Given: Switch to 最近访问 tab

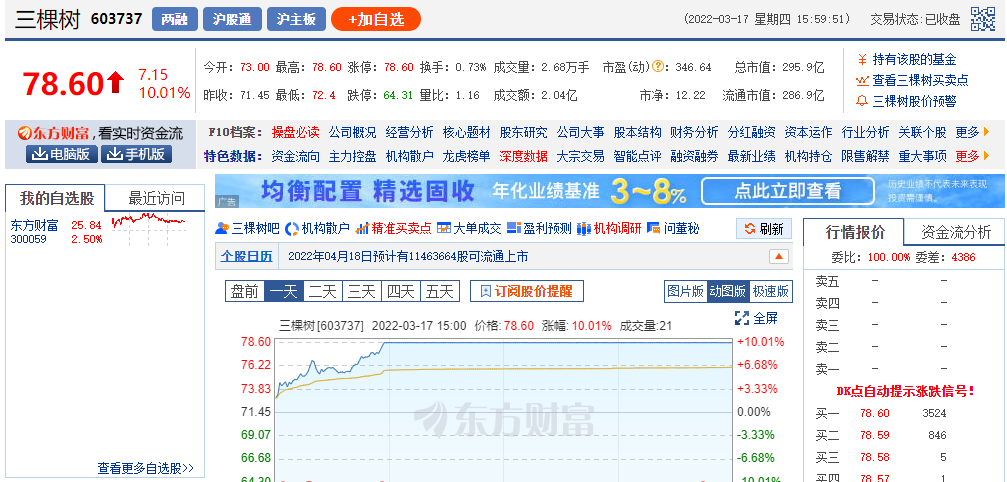Looking at the screenshot, I should (x=157, y=198).
